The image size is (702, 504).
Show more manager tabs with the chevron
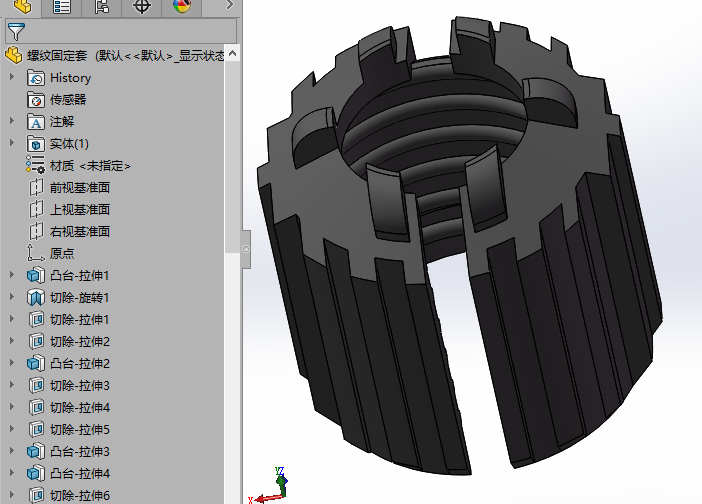(229, 5)
